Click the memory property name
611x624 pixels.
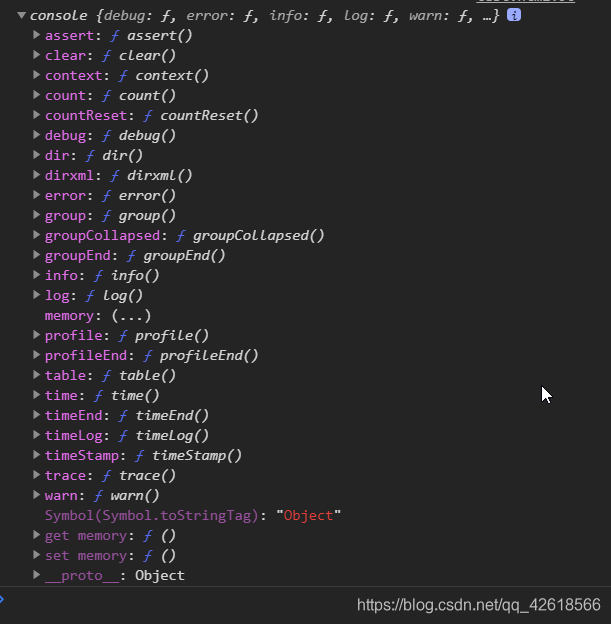(69, 316)
